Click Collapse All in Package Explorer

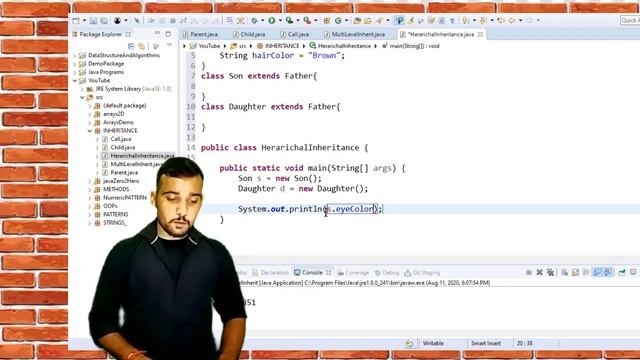[131, 46]
